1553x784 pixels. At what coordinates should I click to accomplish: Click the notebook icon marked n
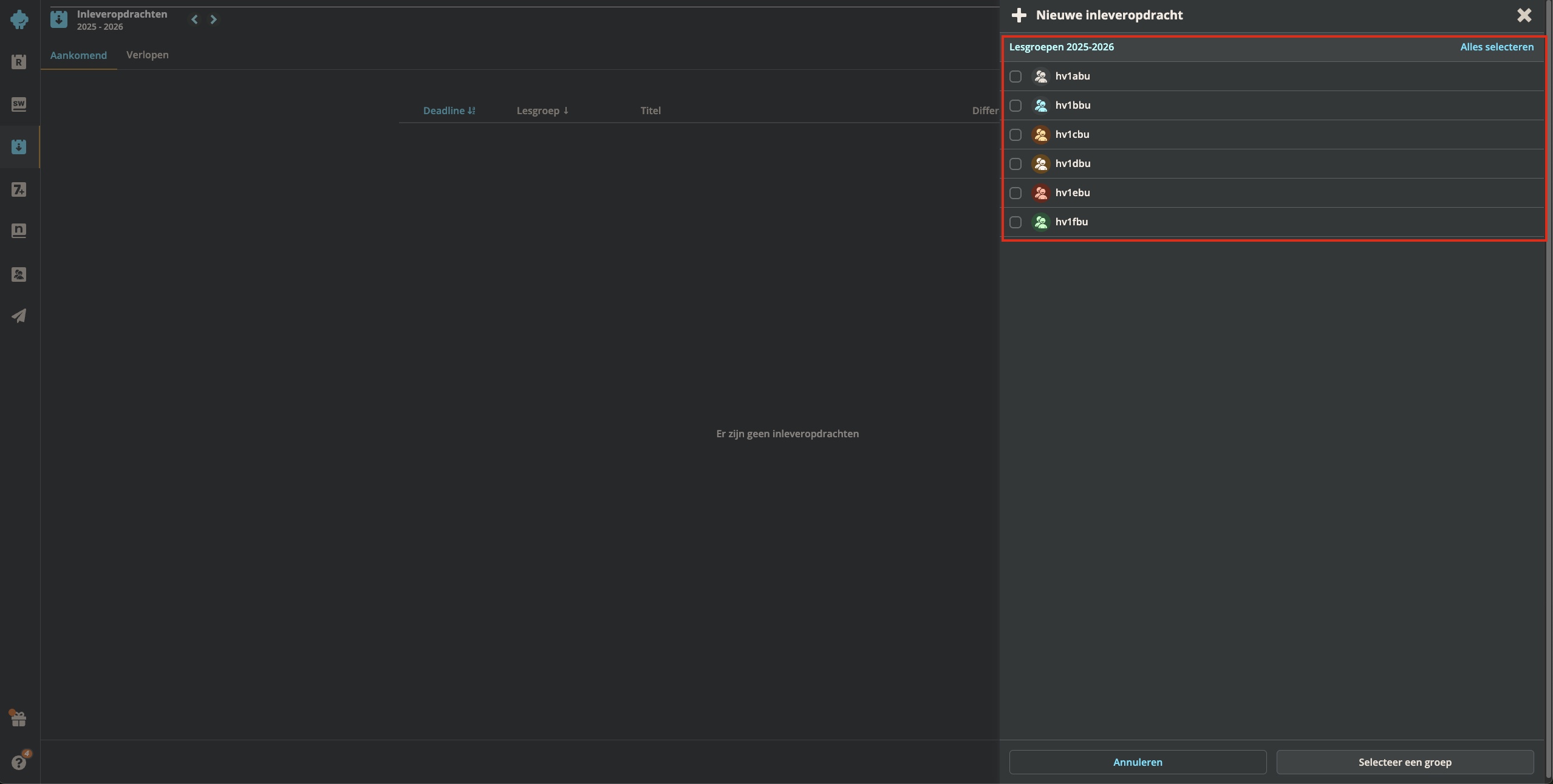19,231
